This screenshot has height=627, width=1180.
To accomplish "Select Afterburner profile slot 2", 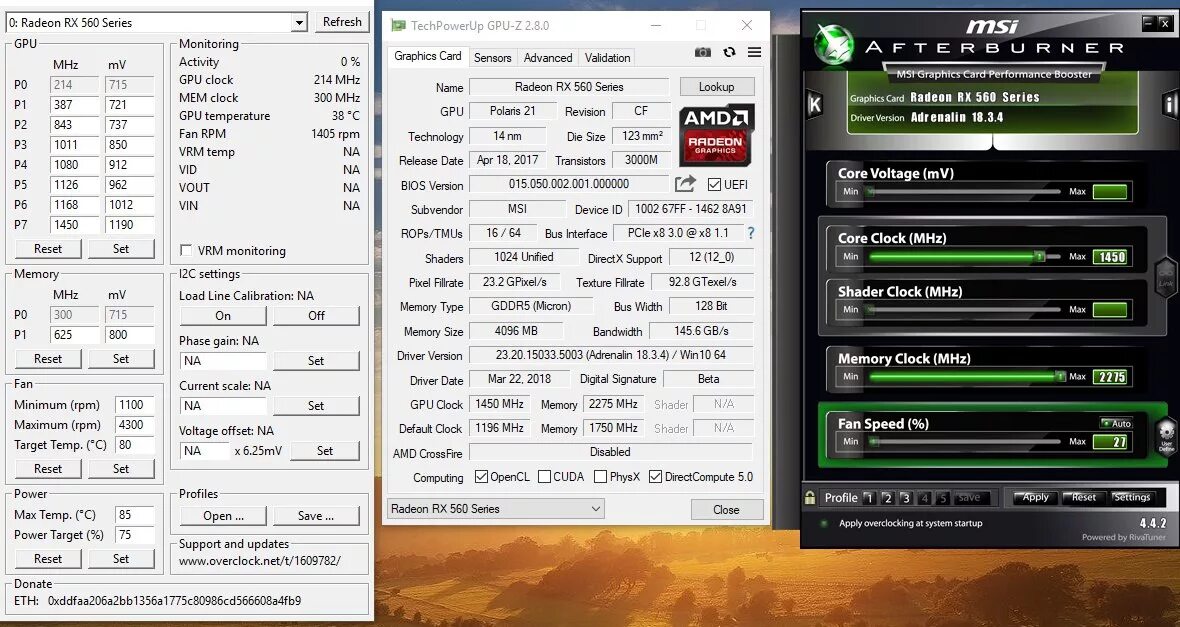I will click(887, 498).
